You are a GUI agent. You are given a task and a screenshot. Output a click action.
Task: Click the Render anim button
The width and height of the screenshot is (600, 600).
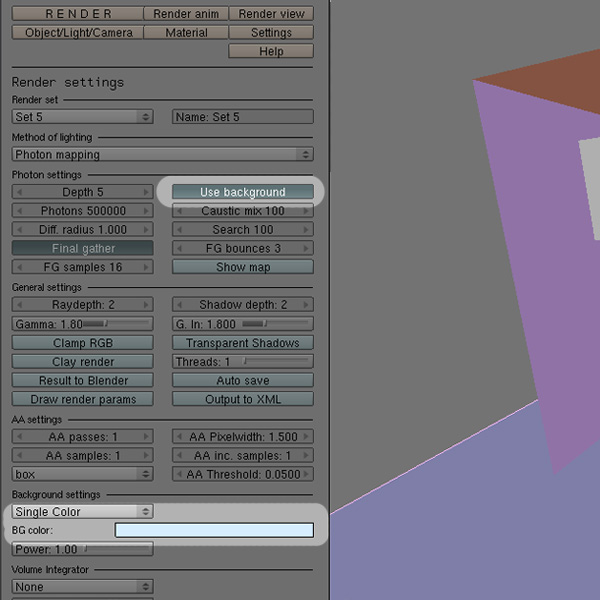[x=186, y=14]
